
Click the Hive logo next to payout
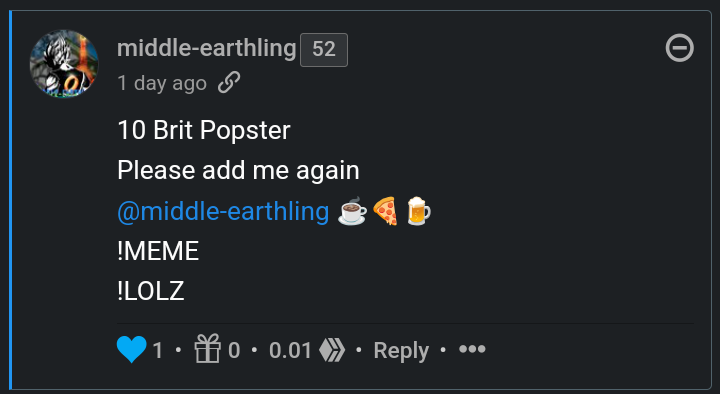[x=332, y=350]
